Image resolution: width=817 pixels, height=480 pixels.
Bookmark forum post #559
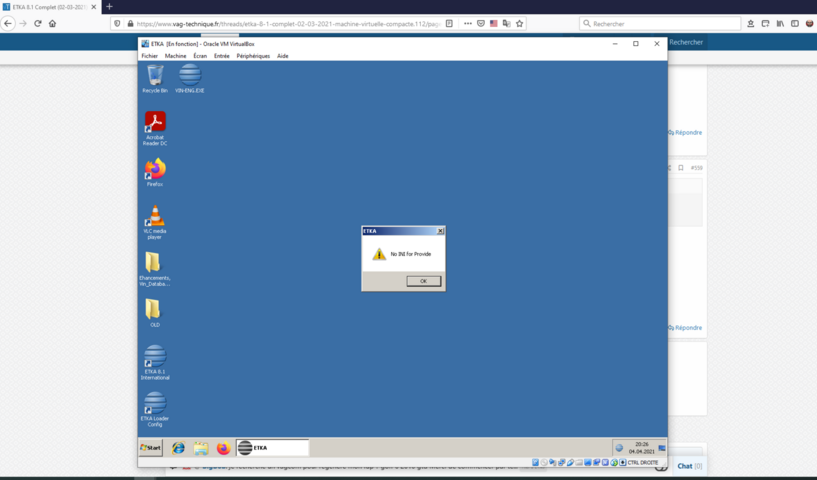(x=680, y=168)
